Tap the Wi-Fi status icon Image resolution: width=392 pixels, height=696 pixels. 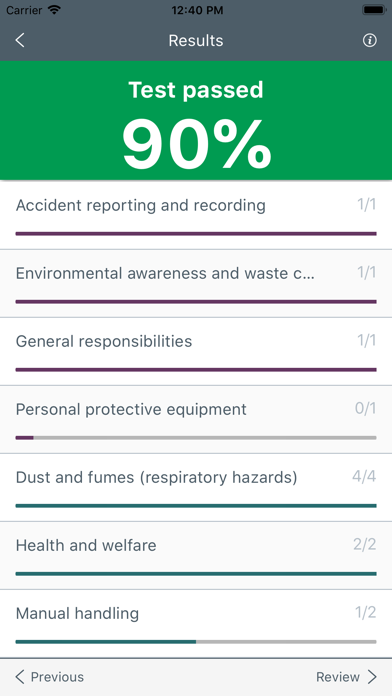[x=55, y=10]
